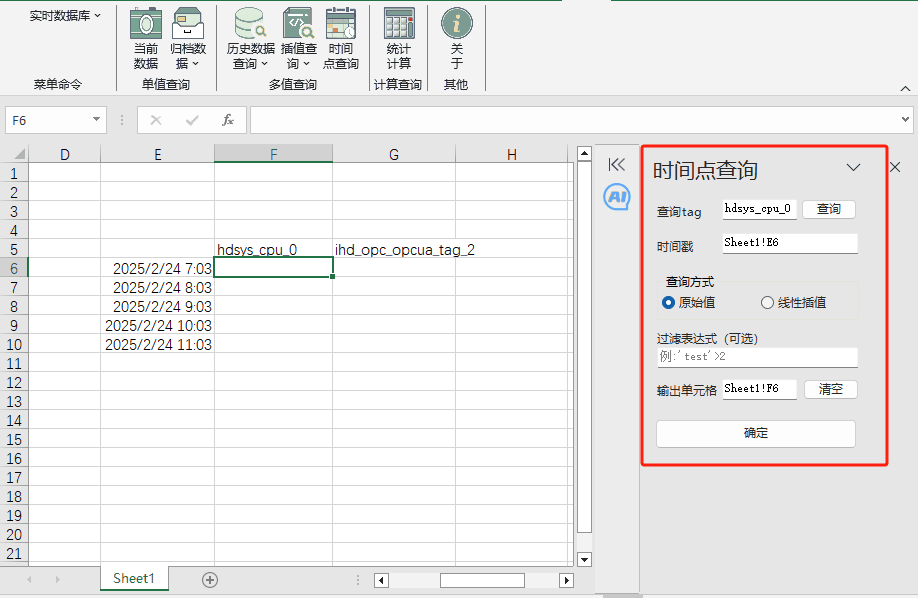This screenshot has width=918, height=598.
Task: Collapse the side pane with double-arrow icon
Action: (x=616, y=165)
